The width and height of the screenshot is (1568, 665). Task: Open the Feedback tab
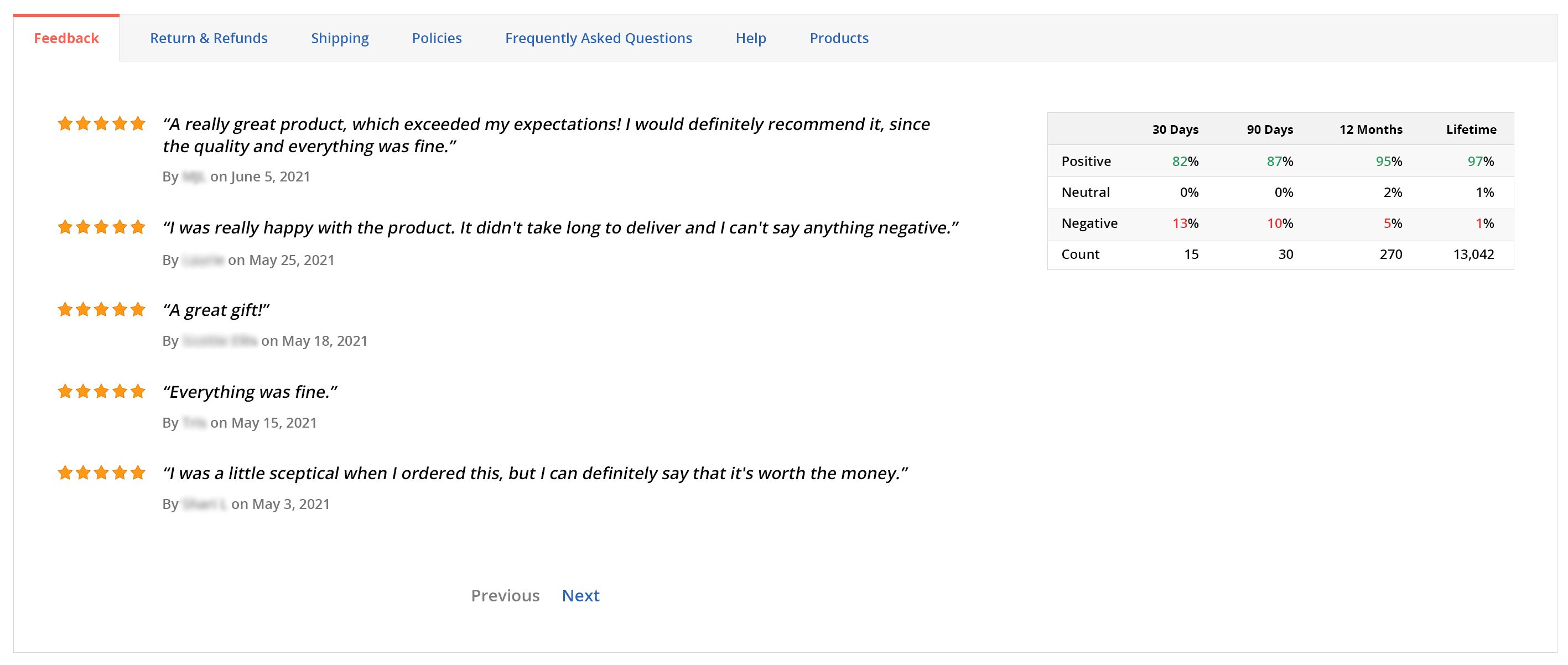tap(66, 38)
